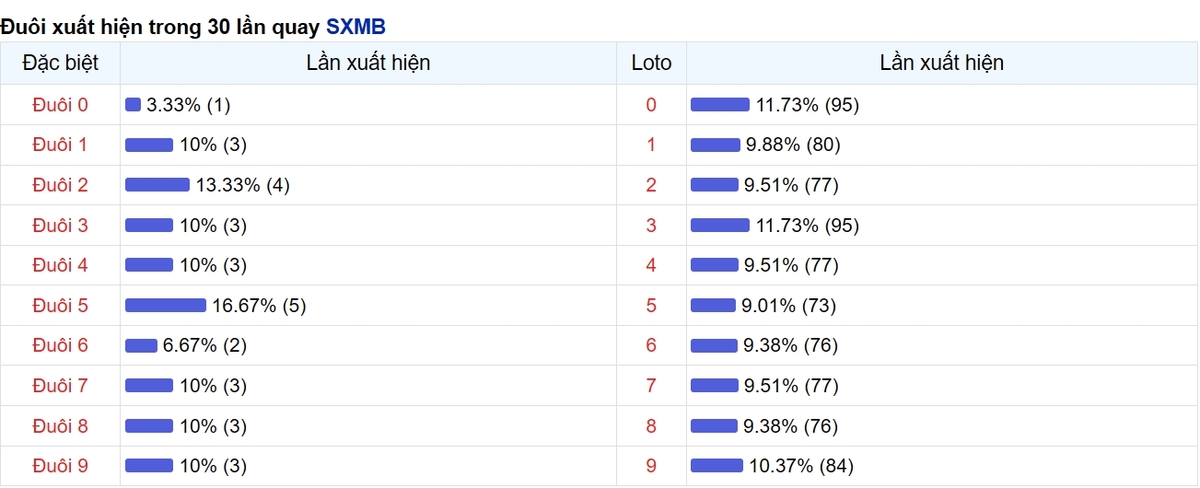Select Loto number 5 in the table
The width and height of the screenshot is (1200, 488).
pyautogui.click(x=651, y=305)
